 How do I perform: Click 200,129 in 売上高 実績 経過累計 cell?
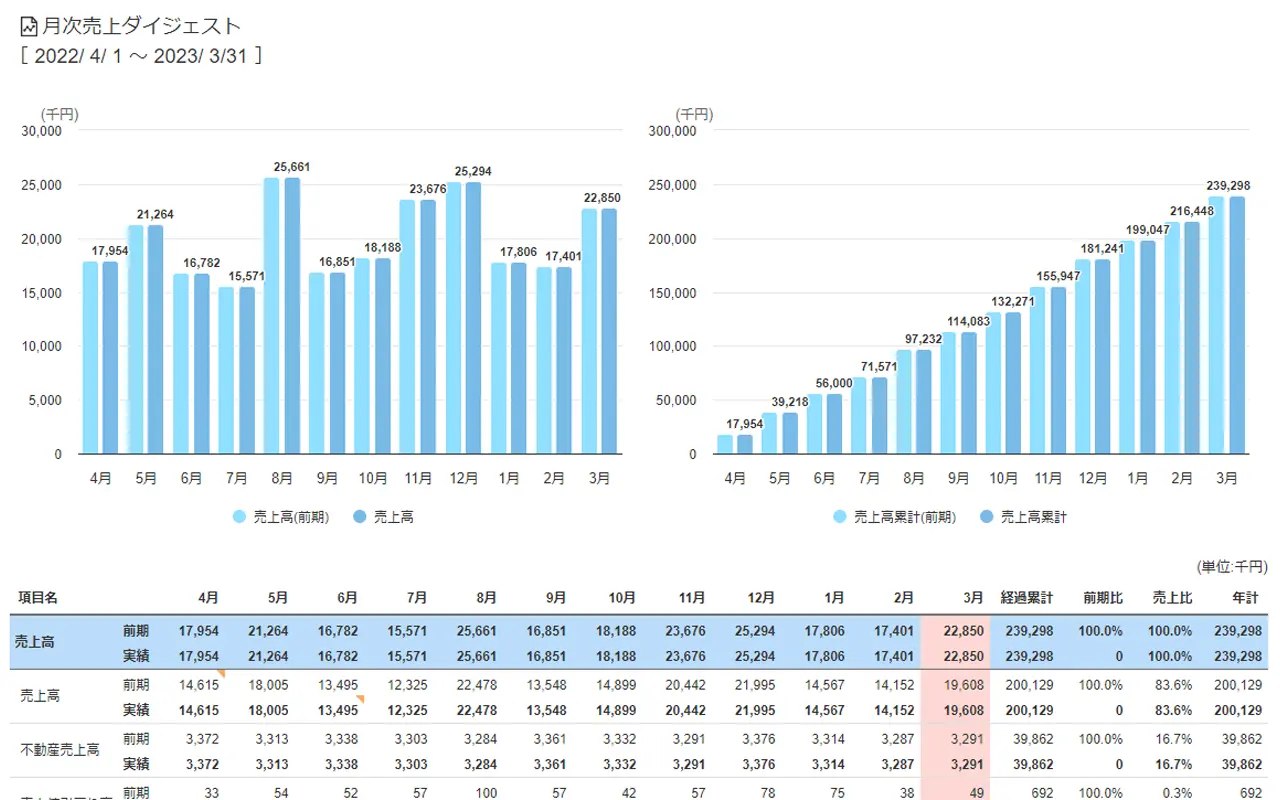pos(1029,710)
